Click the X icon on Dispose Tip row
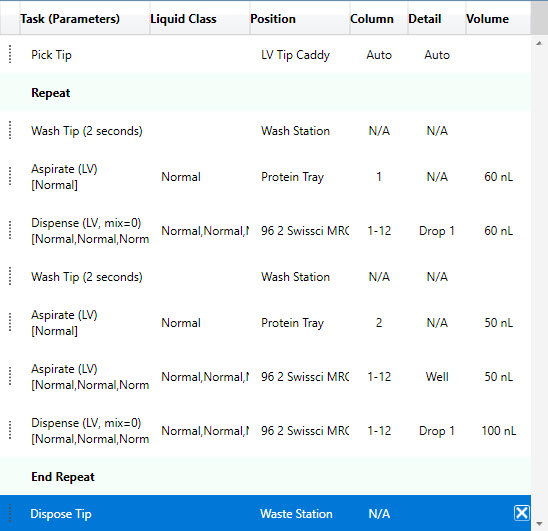The image size is (548, 531). pos(521,513)
